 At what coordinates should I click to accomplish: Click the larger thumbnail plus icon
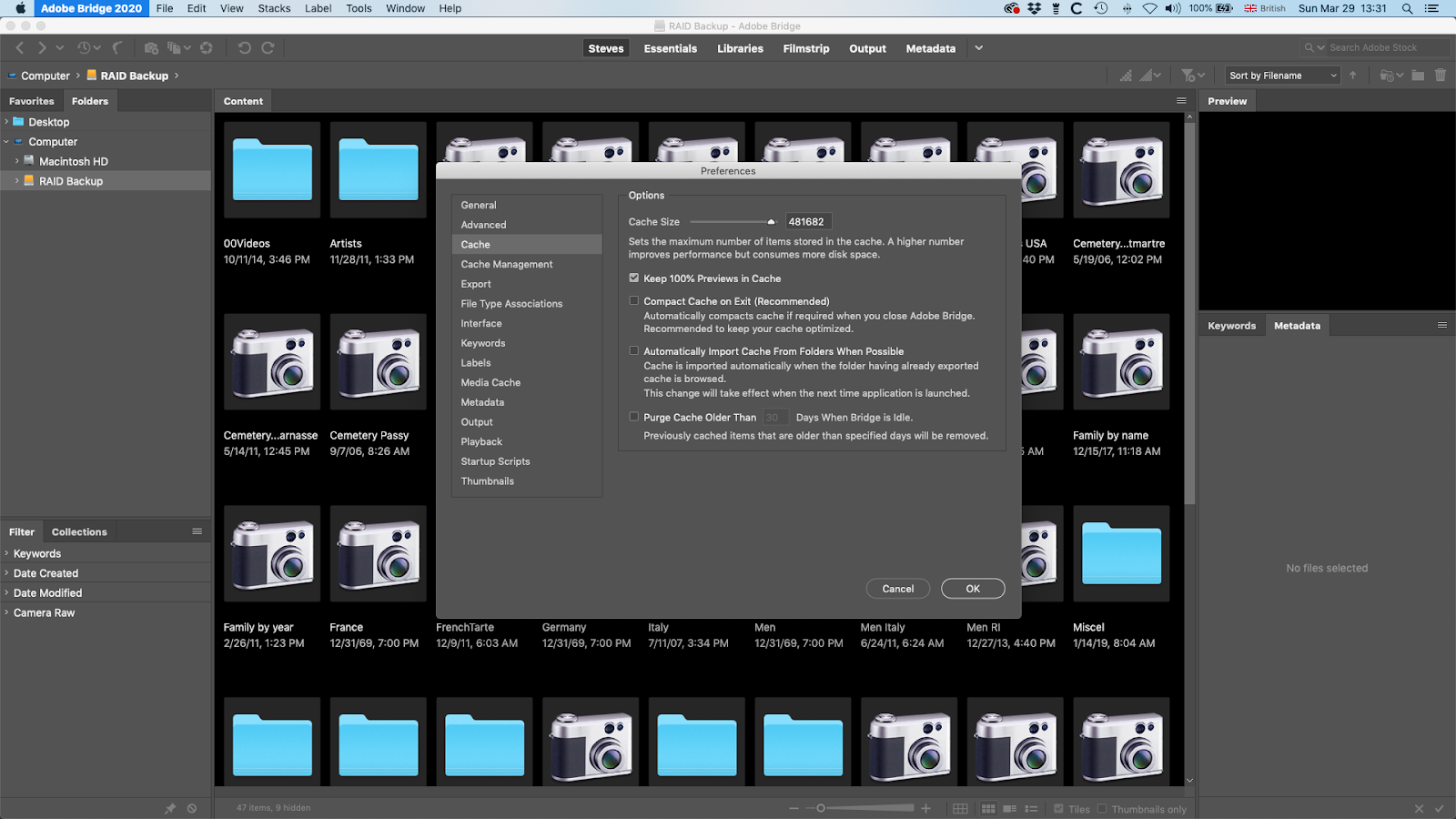point(925,808)
